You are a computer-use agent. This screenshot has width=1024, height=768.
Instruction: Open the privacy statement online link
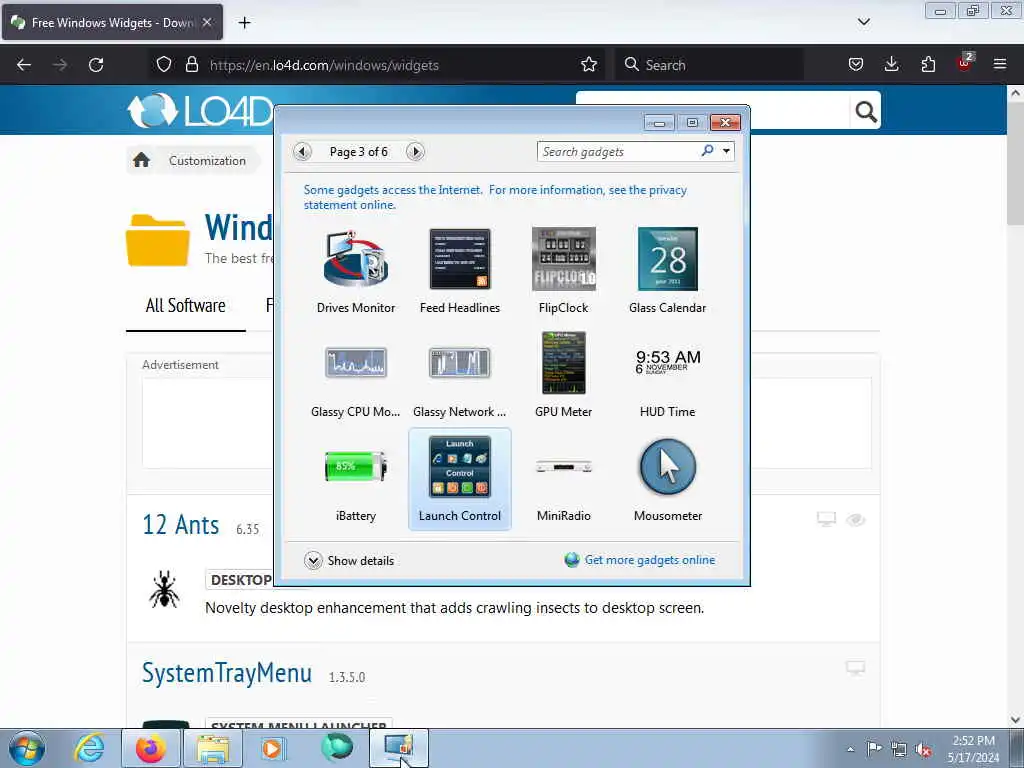[495, 197]
